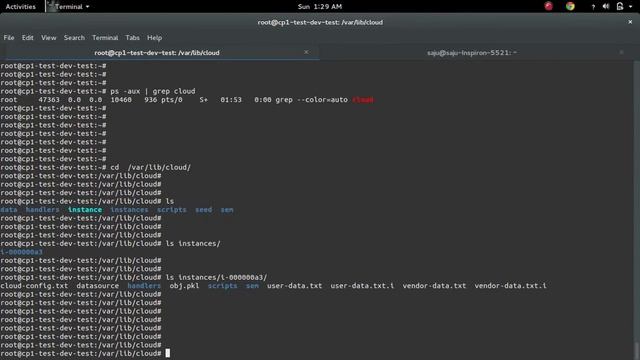Open the View menu
Viewport: 640px width, 360px height.
tap(49, 38)
